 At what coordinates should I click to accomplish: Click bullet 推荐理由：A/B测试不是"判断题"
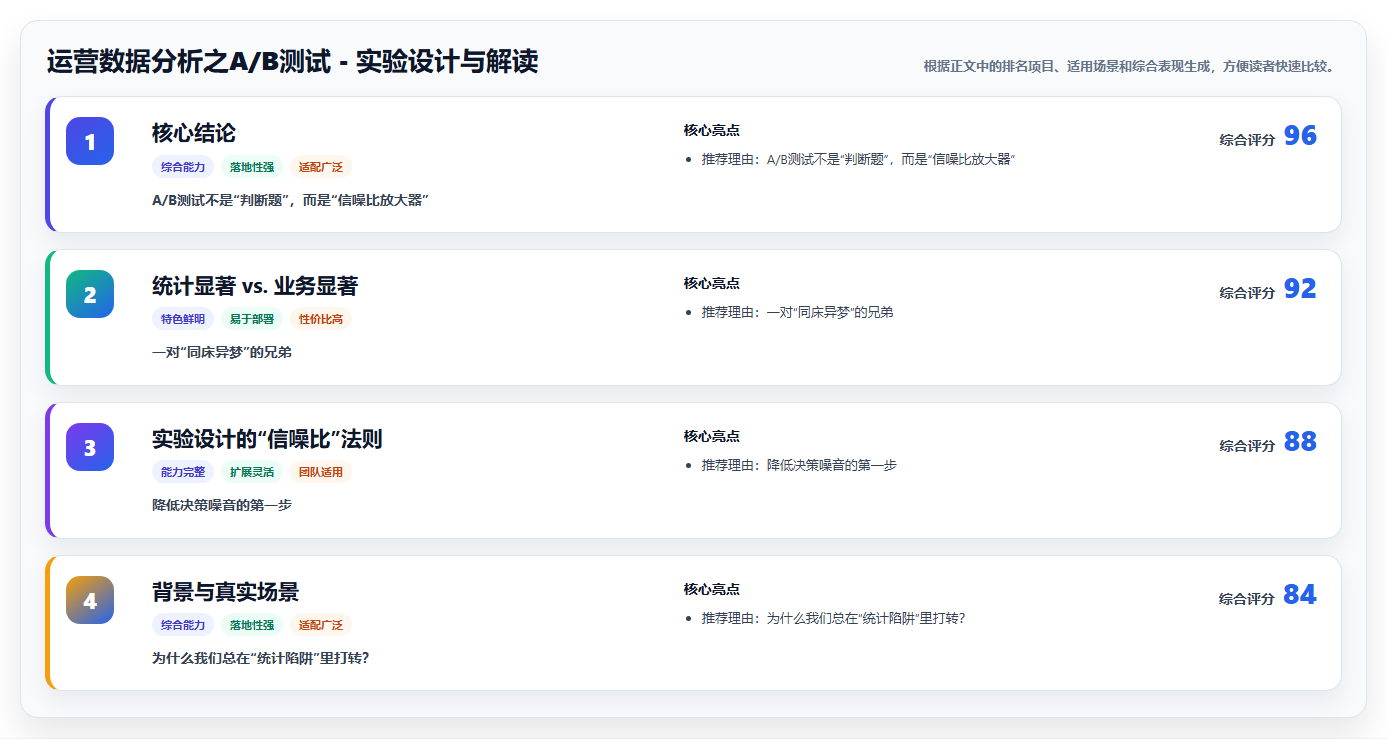tap(859, 160)
